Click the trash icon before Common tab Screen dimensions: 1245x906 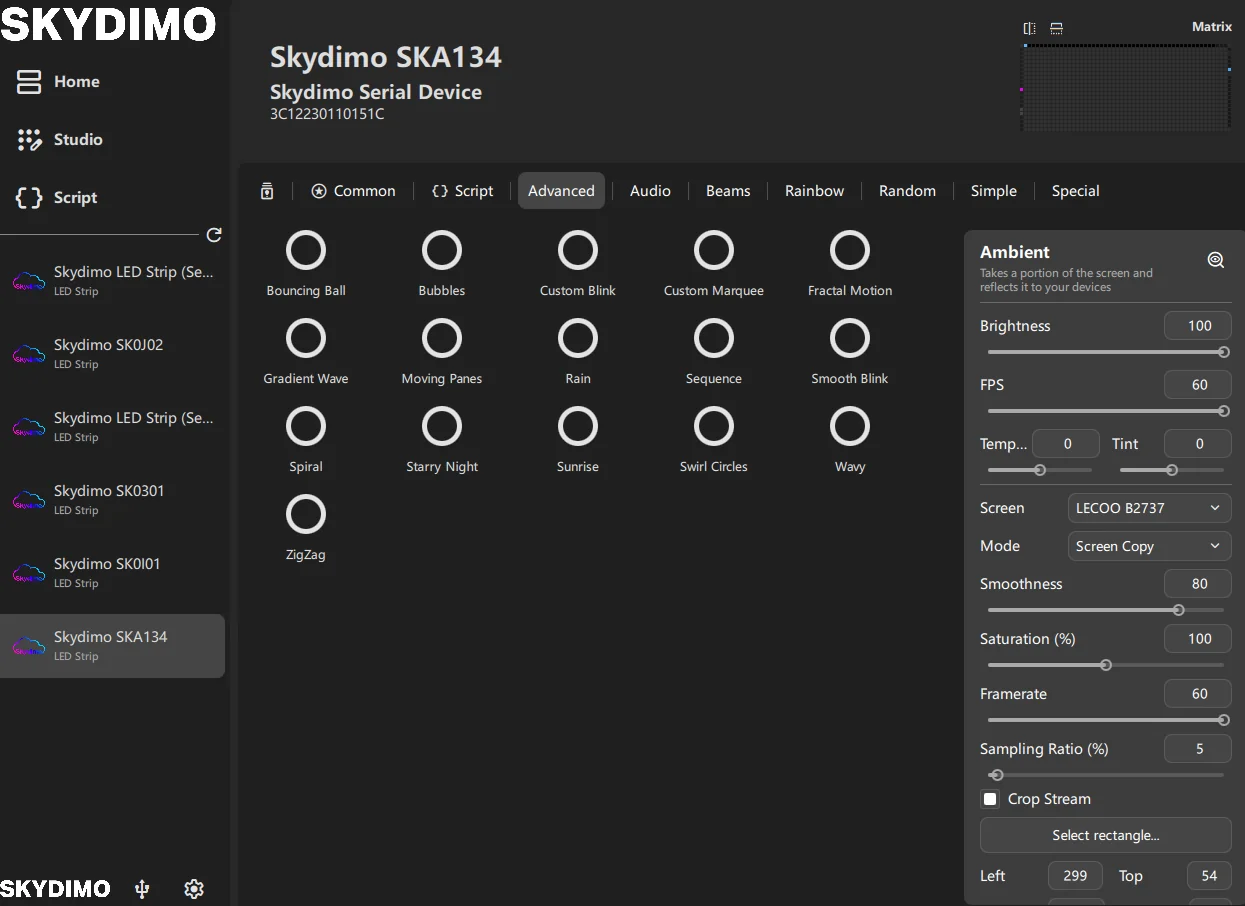click(267, 191)
